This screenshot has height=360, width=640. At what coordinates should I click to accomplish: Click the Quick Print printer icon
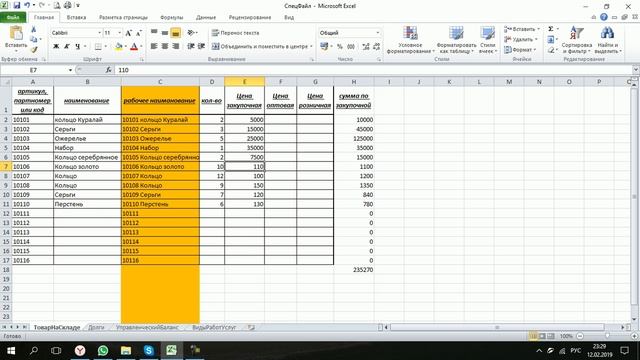[68, 6]
